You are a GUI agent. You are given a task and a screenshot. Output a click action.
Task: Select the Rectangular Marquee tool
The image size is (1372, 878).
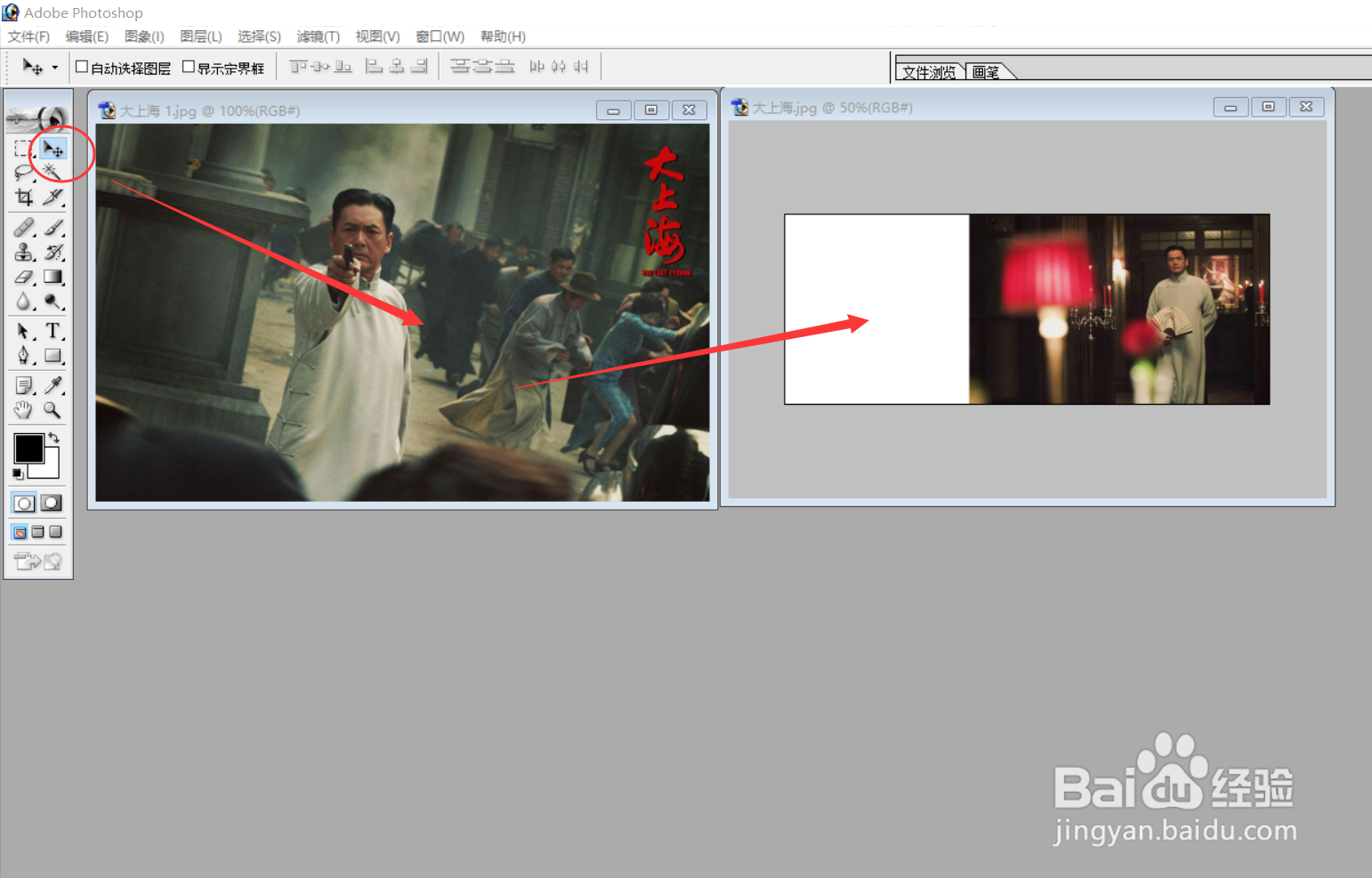(x=24, y=149)
